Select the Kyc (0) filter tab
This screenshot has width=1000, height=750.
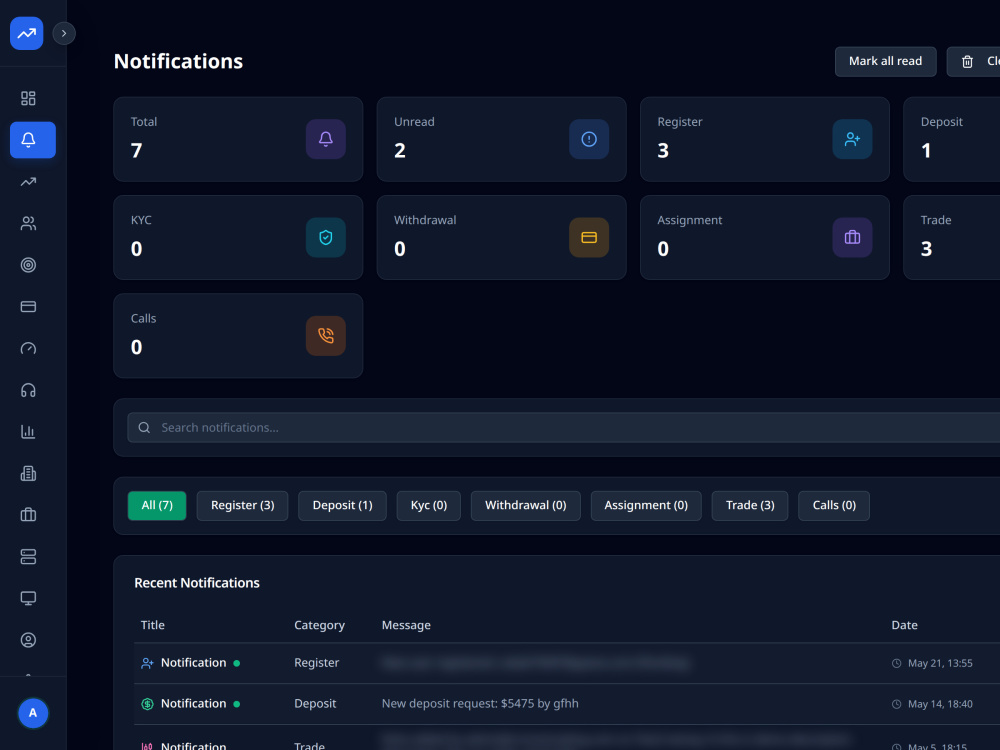429,506
